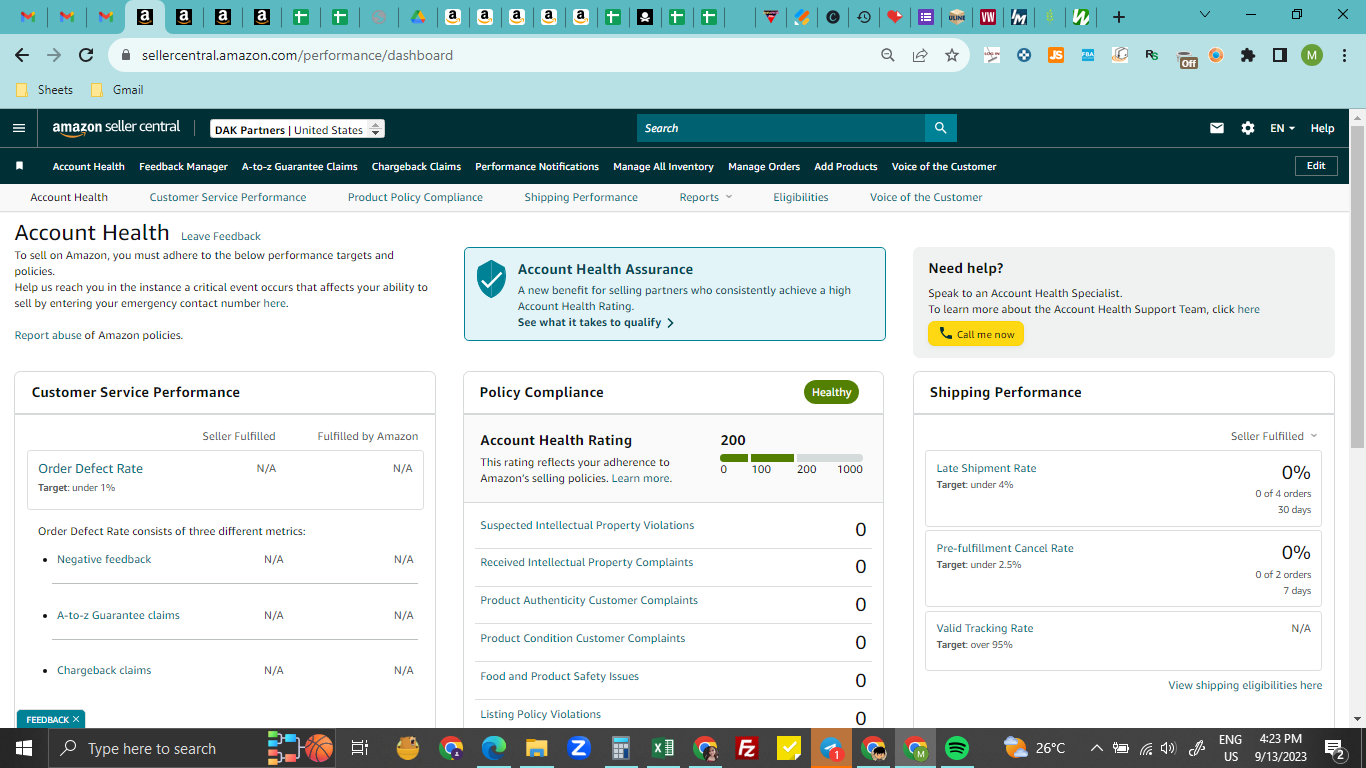The height and width of the screenshot is (768, 1366).
Task: Open the Seller Fulfilled shipping filter dropdown
Action: click(x=1274, y=436)
